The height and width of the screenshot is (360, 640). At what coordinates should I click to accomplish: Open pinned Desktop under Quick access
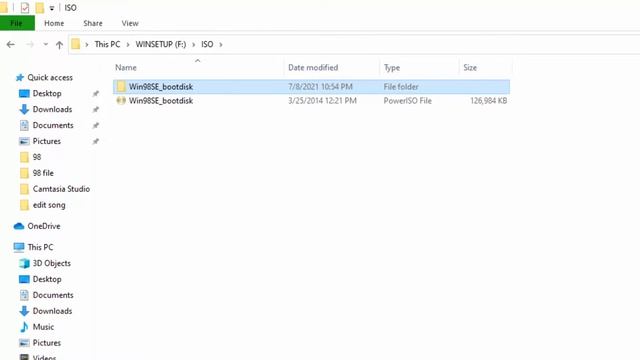click(47, 93)
